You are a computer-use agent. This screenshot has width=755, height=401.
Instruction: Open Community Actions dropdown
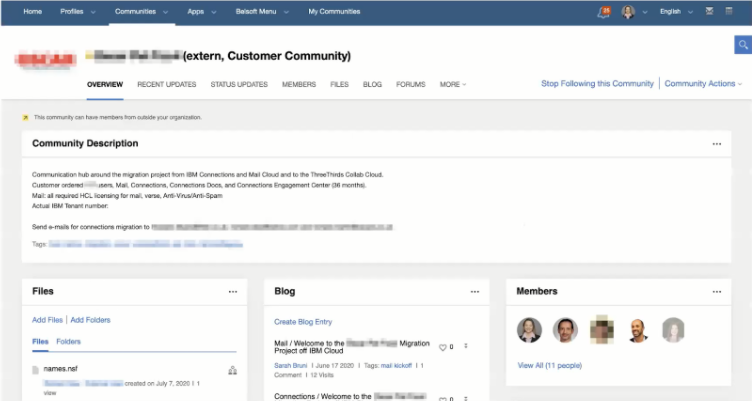click(x=703, y=84)
